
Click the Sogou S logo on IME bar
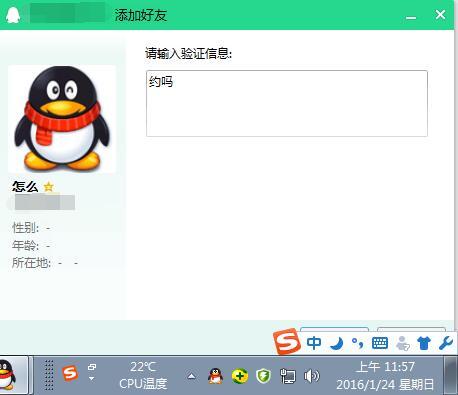pyautogui.click(x=286, y=341)
